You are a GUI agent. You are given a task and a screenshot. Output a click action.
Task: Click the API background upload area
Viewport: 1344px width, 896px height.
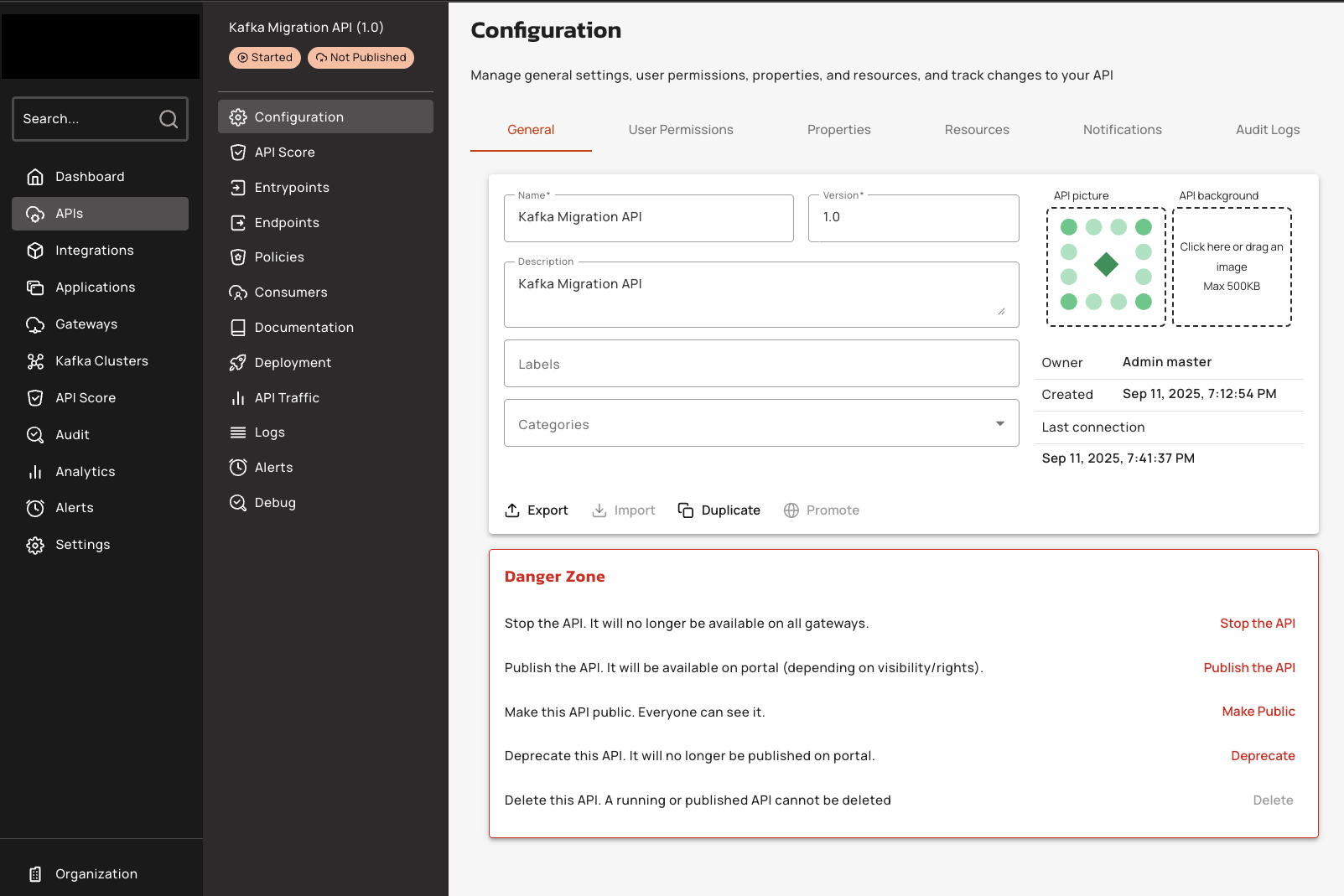click(1231, 267)
